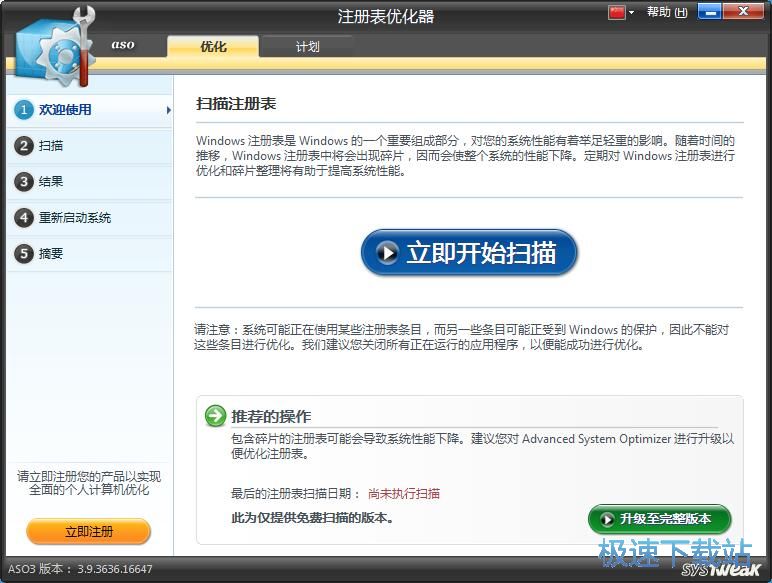Screen dimensions: 772x583
Task: Start scan with 立即开始扫描 button
Action: click(469, 253)
